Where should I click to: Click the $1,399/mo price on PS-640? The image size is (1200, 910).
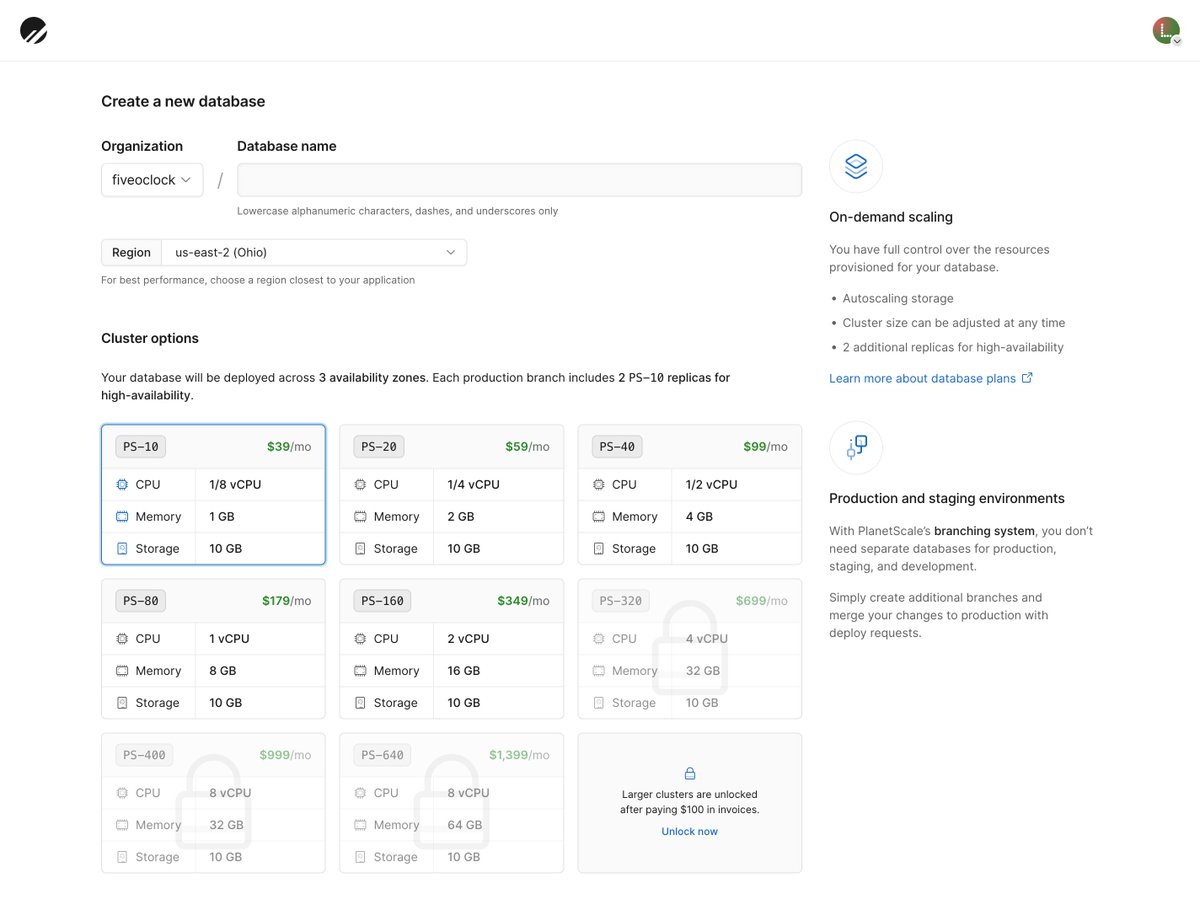519,755
